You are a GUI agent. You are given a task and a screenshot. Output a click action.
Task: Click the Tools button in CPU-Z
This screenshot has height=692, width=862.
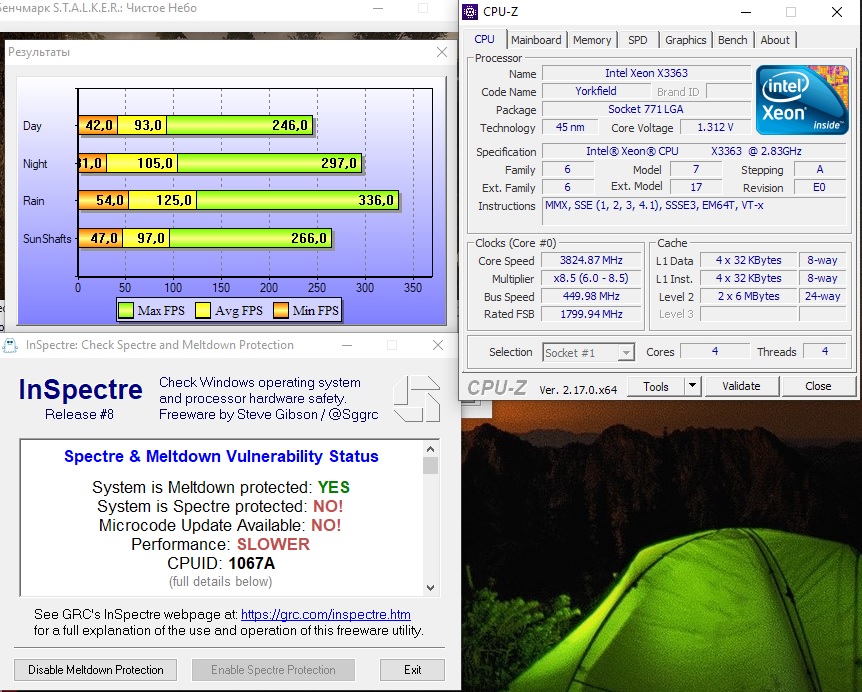pyautogui.click(x=656, y=386)
